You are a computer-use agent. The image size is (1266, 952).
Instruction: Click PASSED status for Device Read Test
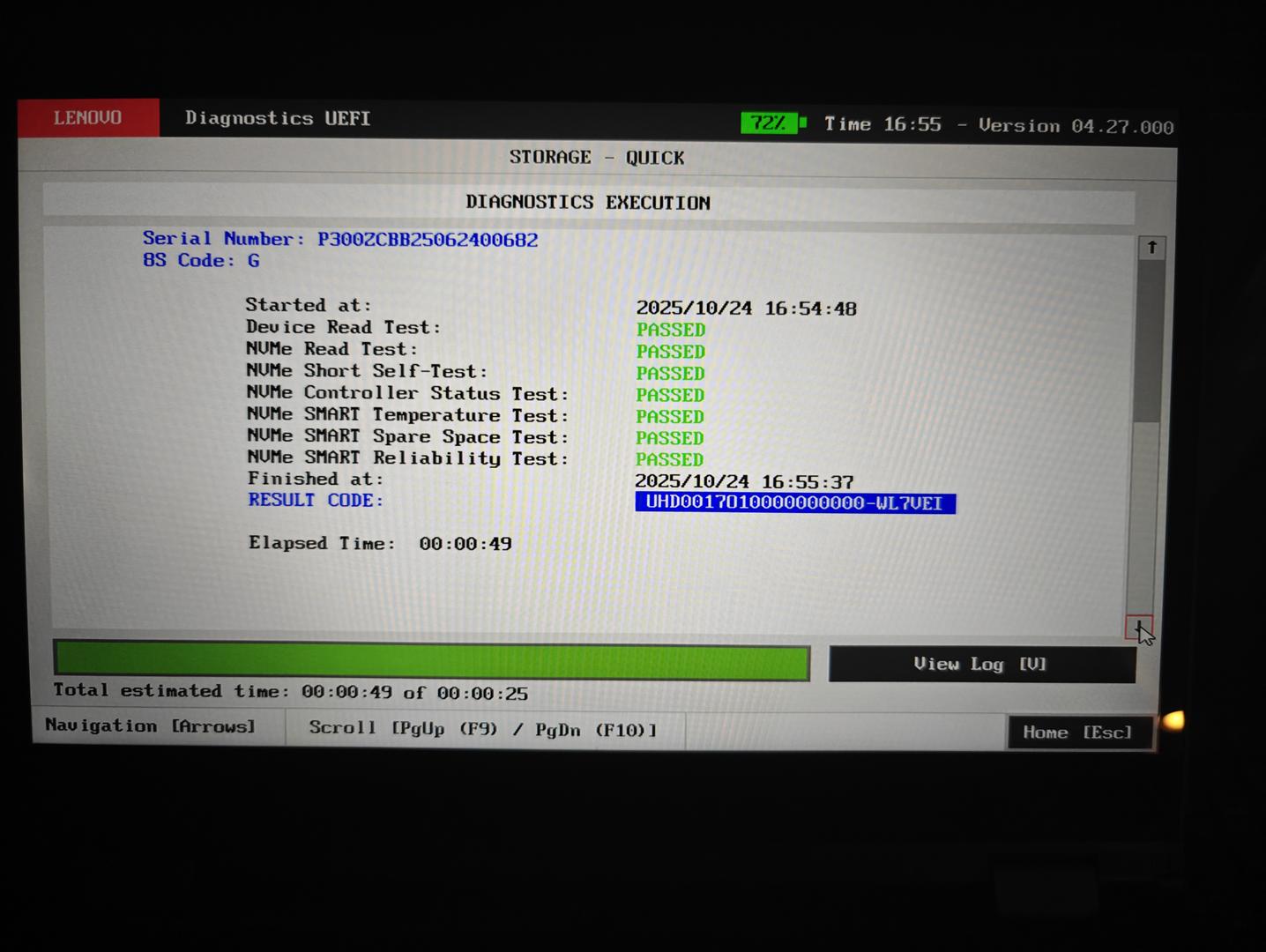671,330
